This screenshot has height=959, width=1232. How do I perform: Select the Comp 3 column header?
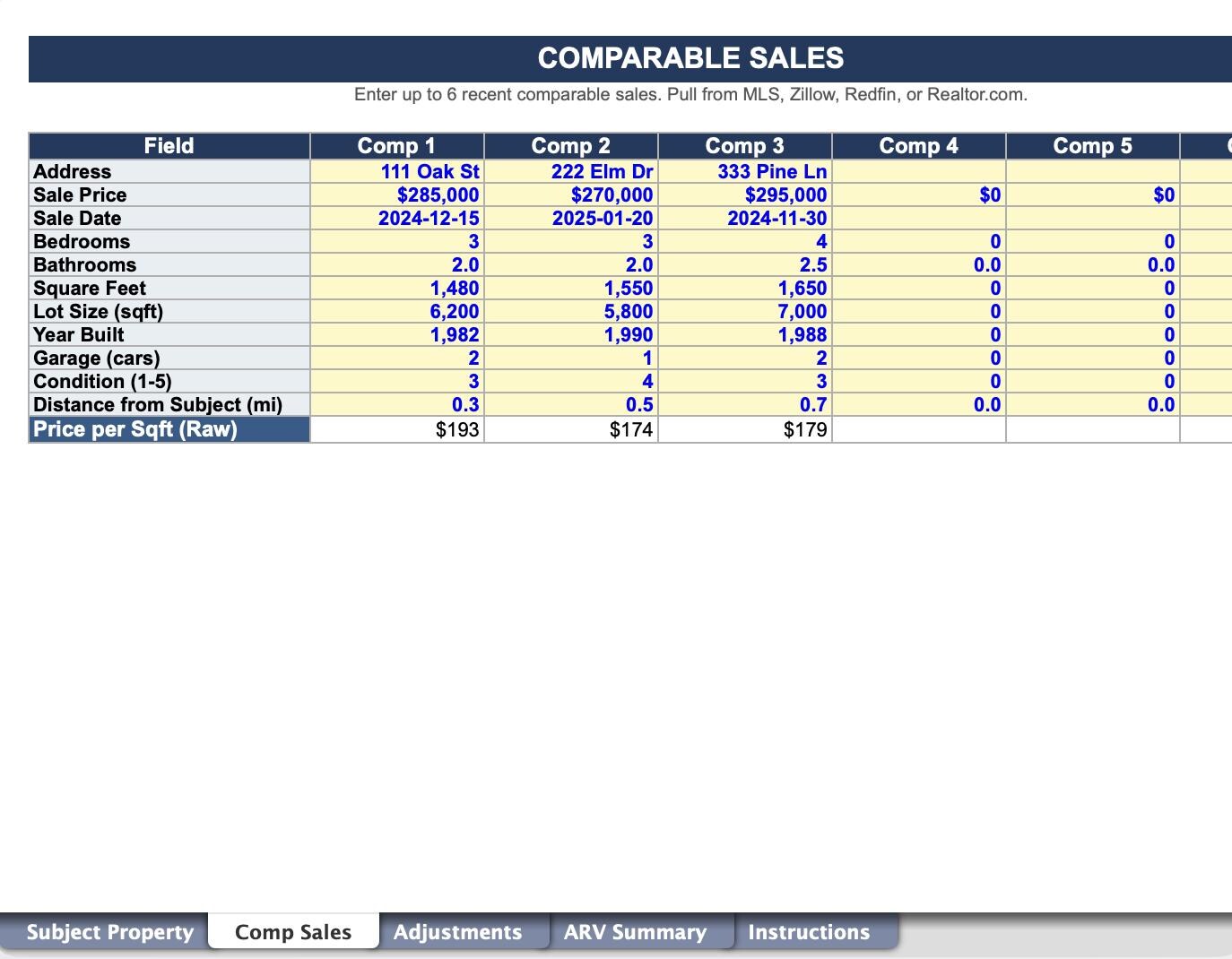coord(745,146)
